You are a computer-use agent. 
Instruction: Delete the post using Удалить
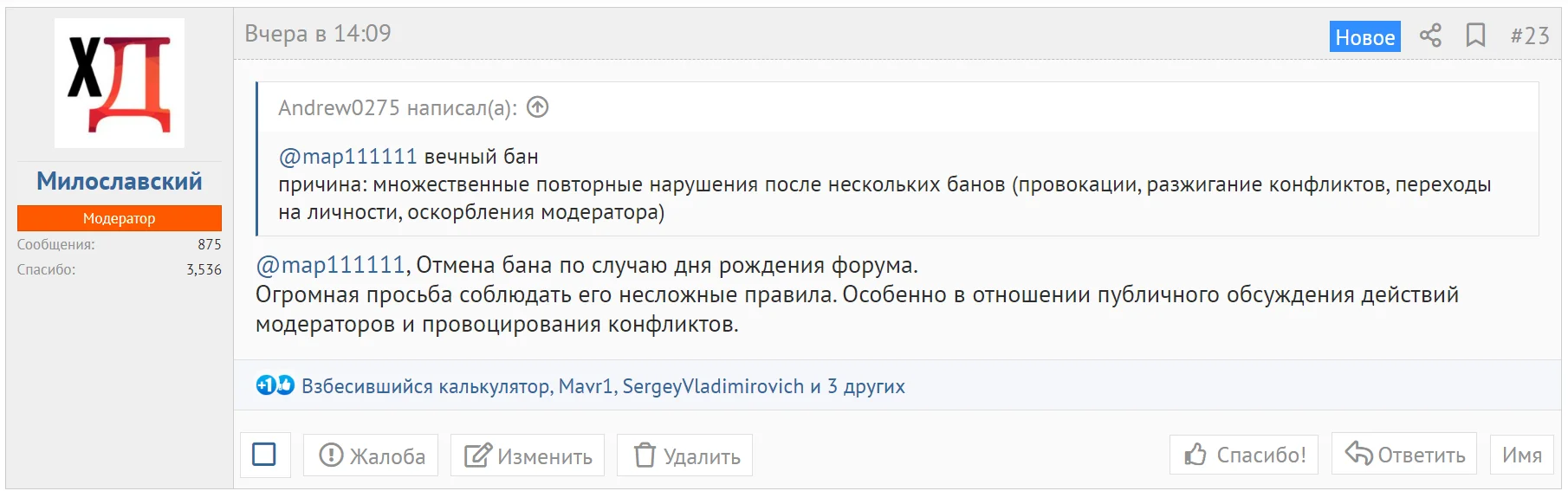click(685, 455)
